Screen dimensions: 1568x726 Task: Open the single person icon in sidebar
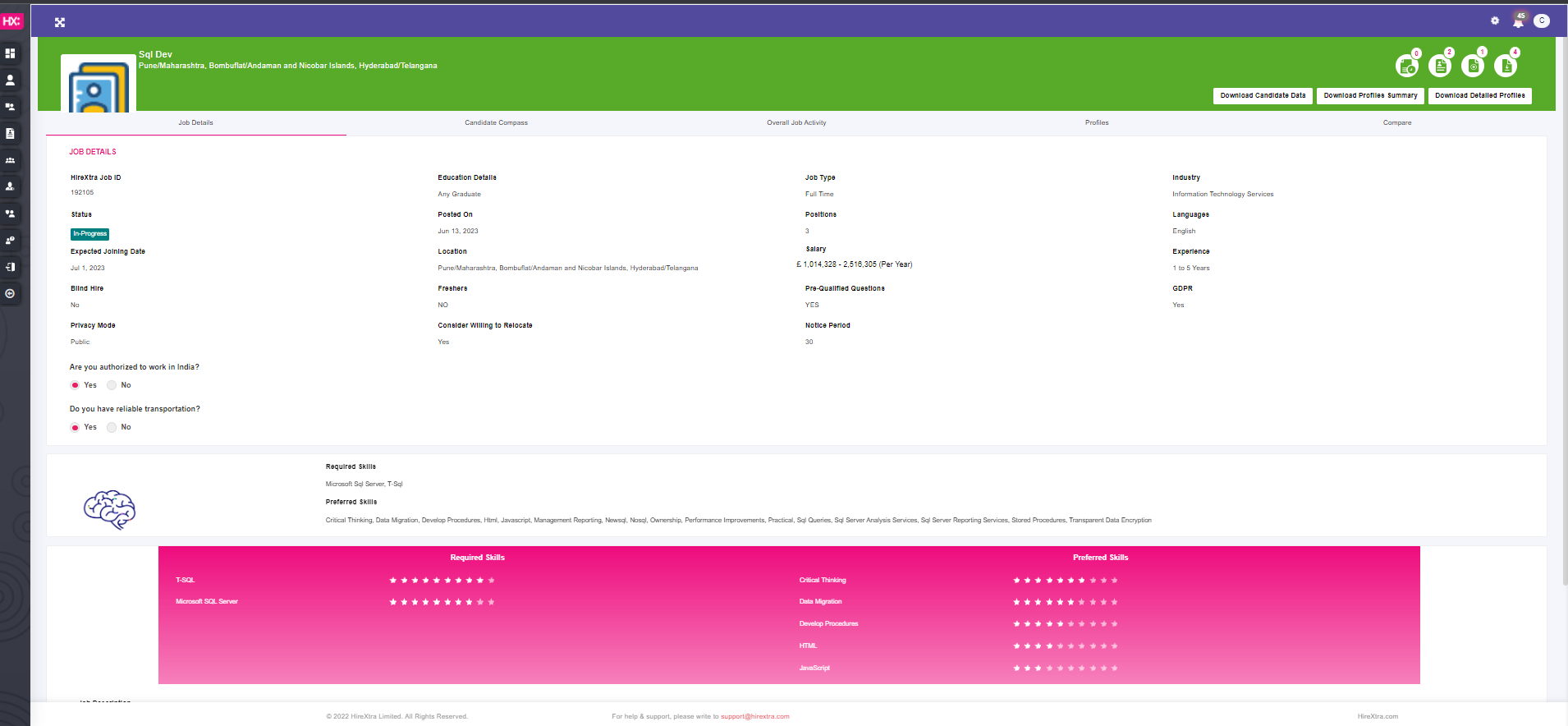pos(10,80)
